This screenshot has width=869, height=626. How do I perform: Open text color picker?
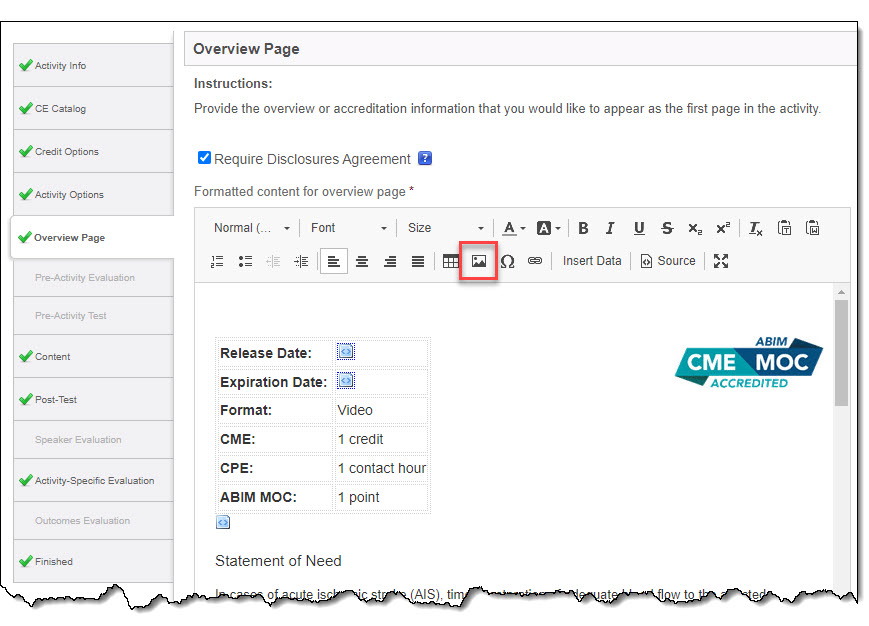(513, 228)
